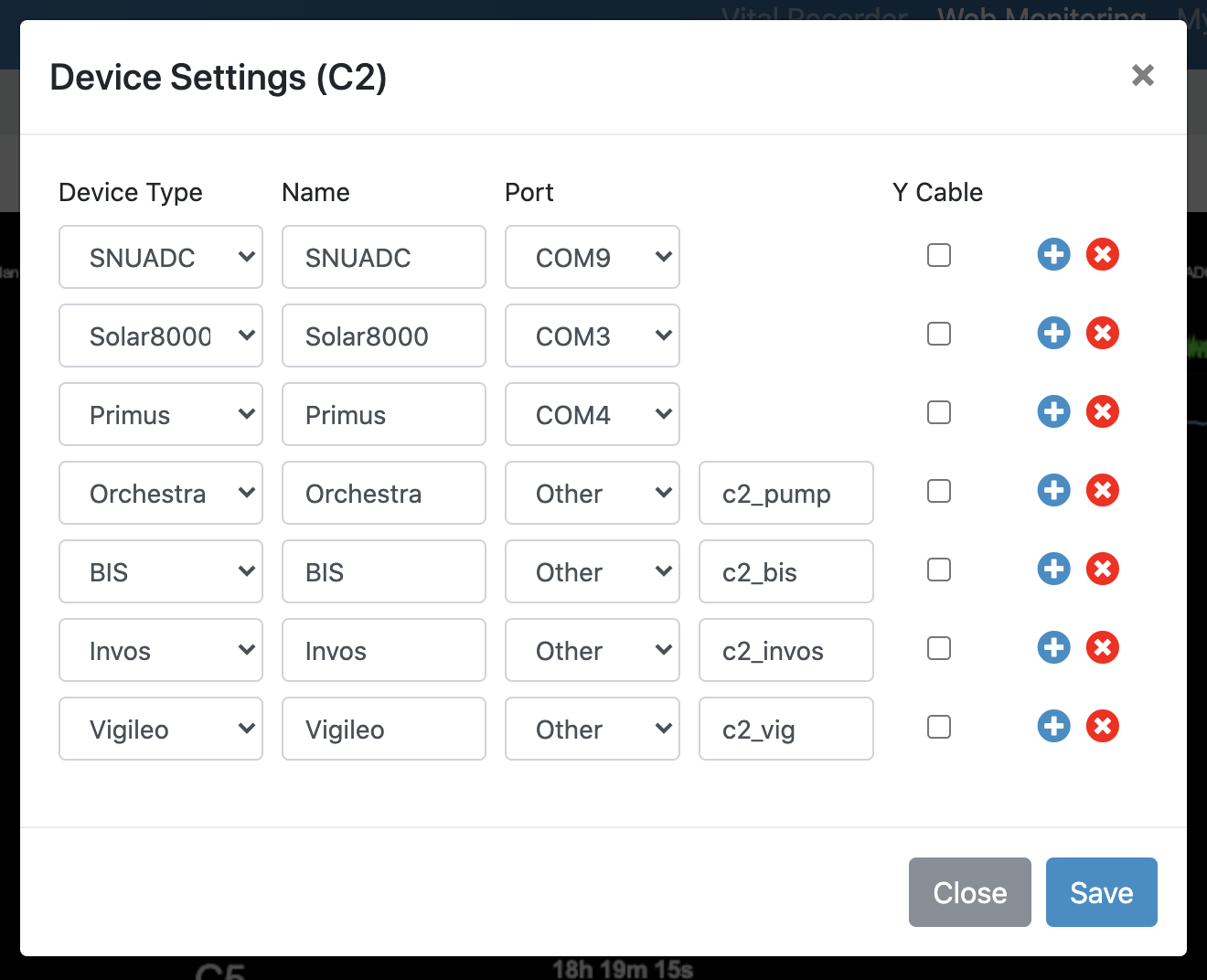The height and width of the screenshot is (980, 1207).
Task: Edit the SNUADC name field
Action: [x=384, y=257]
